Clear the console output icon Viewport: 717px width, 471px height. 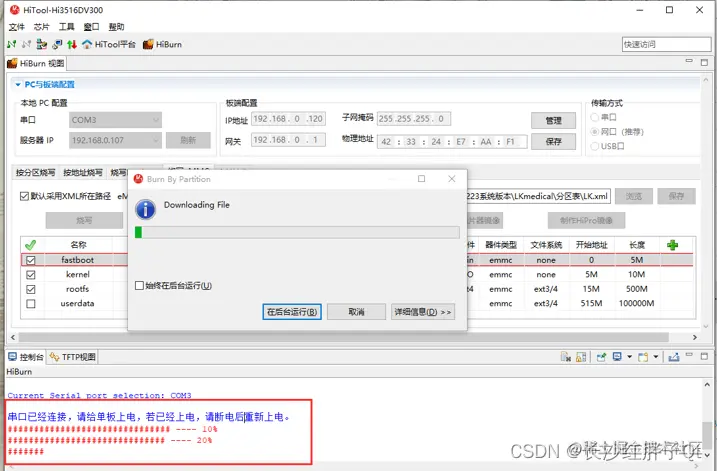click(566, 357)
